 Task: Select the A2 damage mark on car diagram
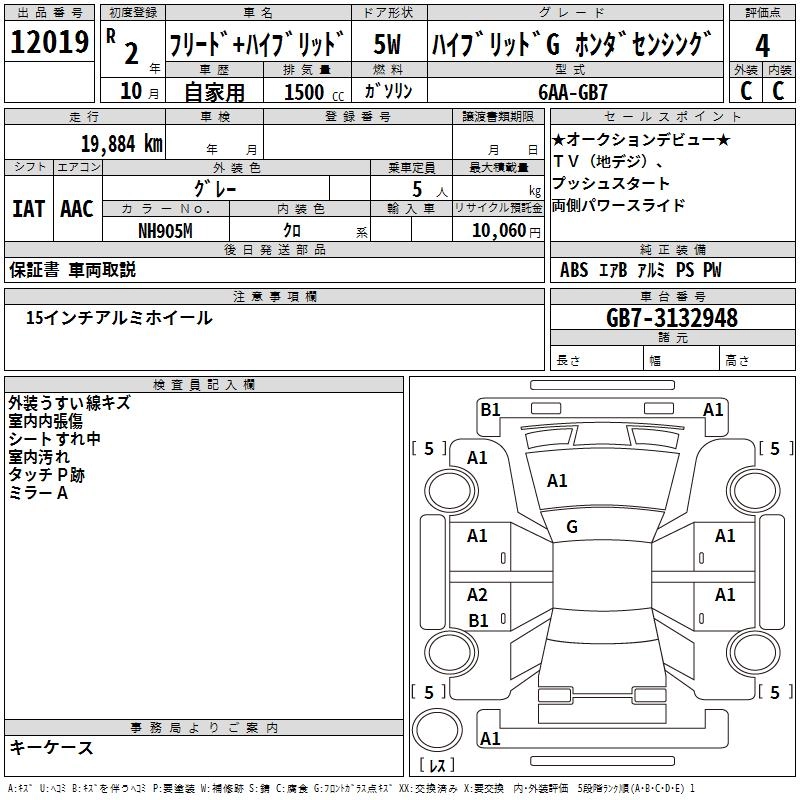coord(478,595)
